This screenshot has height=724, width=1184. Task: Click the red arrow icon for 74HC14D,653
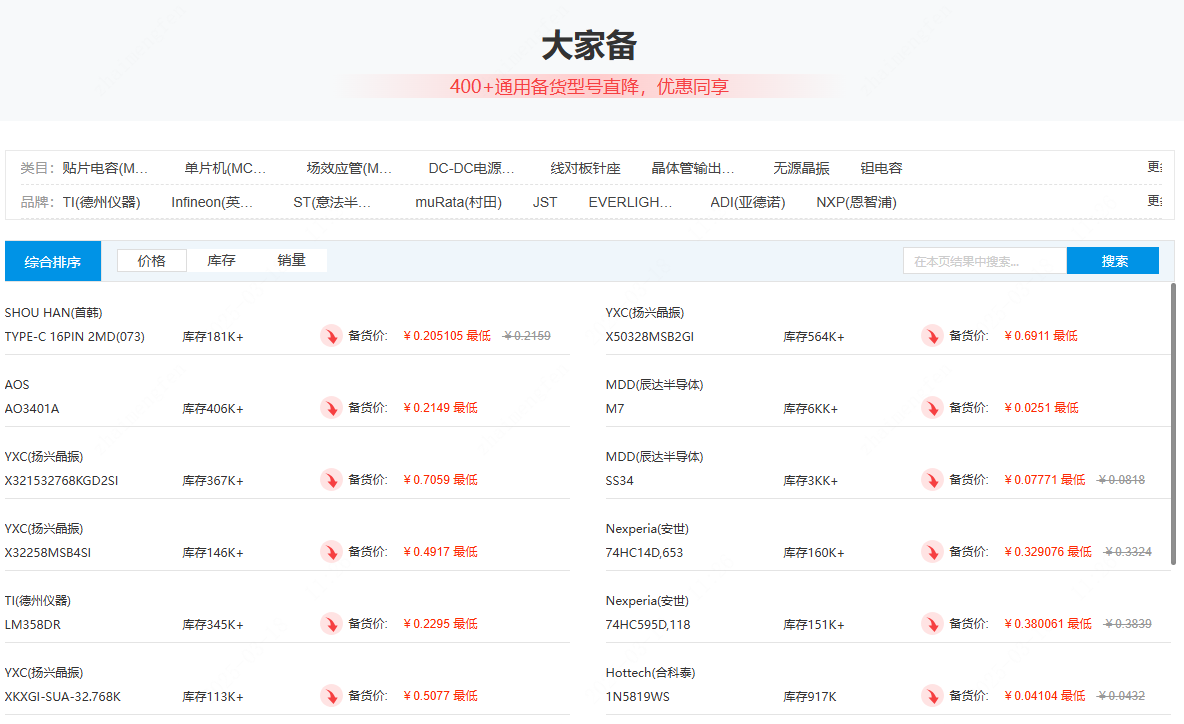coord(932,552)
